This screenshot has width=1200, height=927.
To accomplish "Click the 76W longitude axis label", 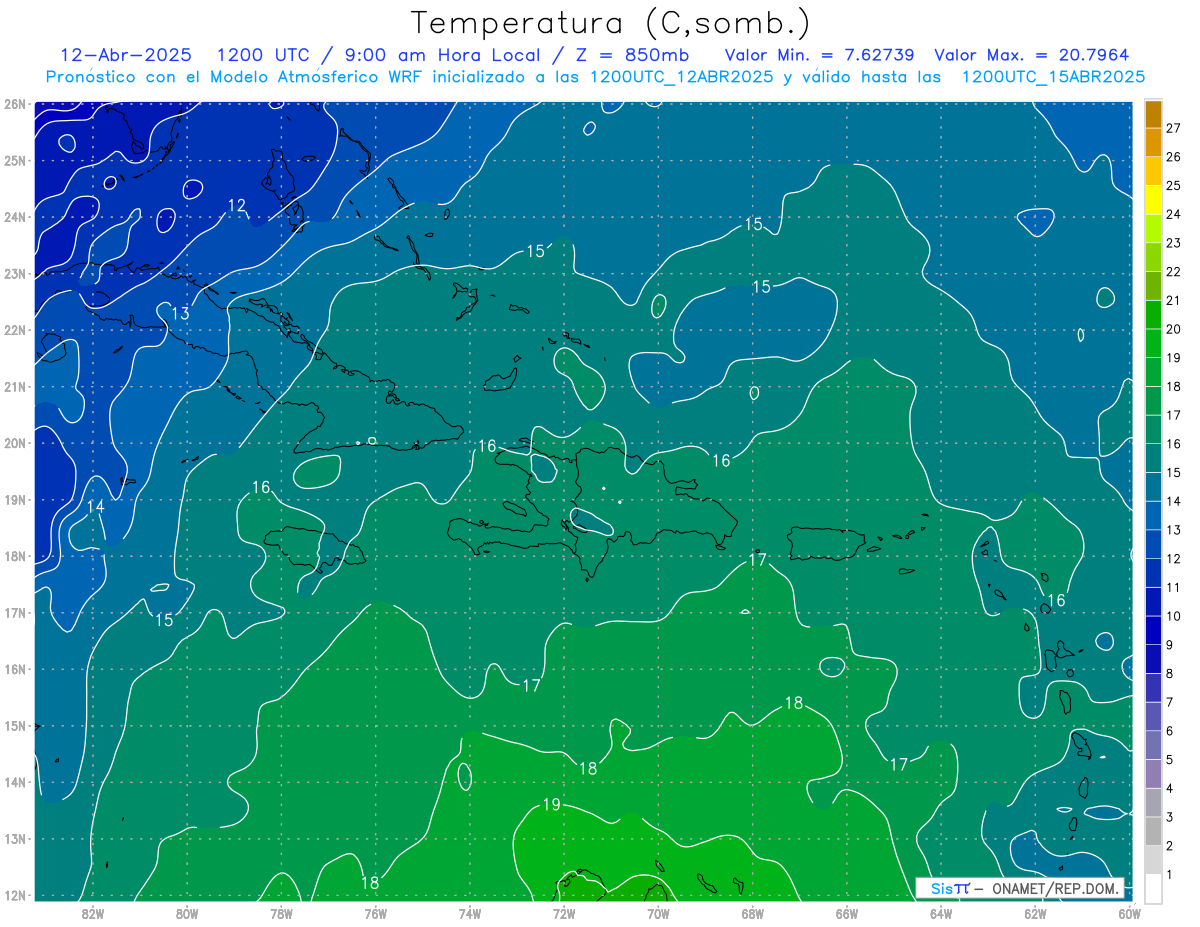I will coord(375,912).
